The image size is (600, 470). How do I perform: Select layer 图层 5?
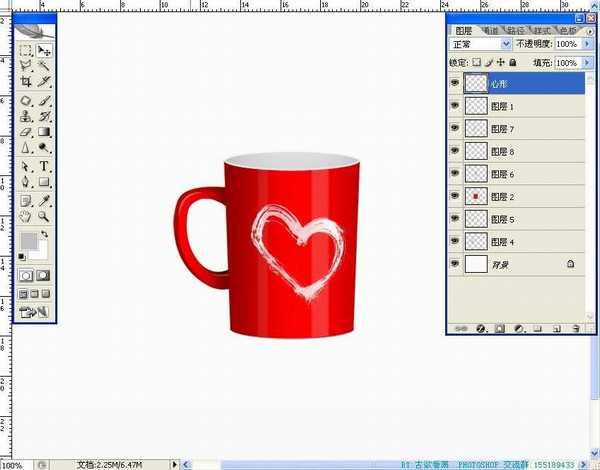pyautogui.click(x=501, y=219)
